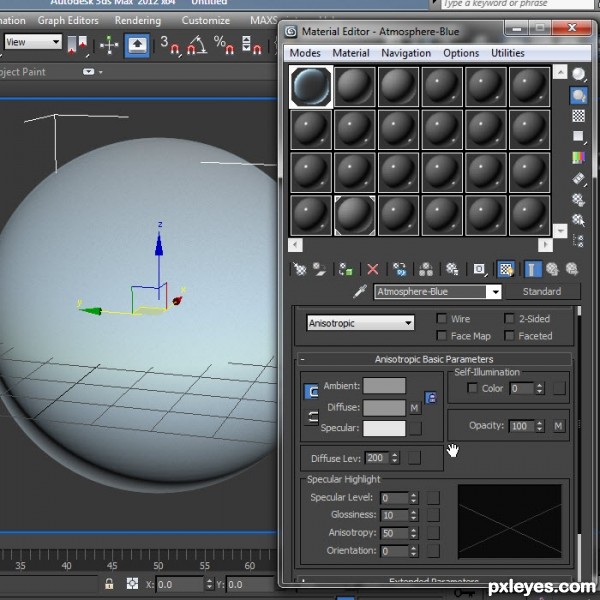The width and height of the screenshot is (600, 600).
Task: Toggle checkered Background icon
Action: [578, 116]
